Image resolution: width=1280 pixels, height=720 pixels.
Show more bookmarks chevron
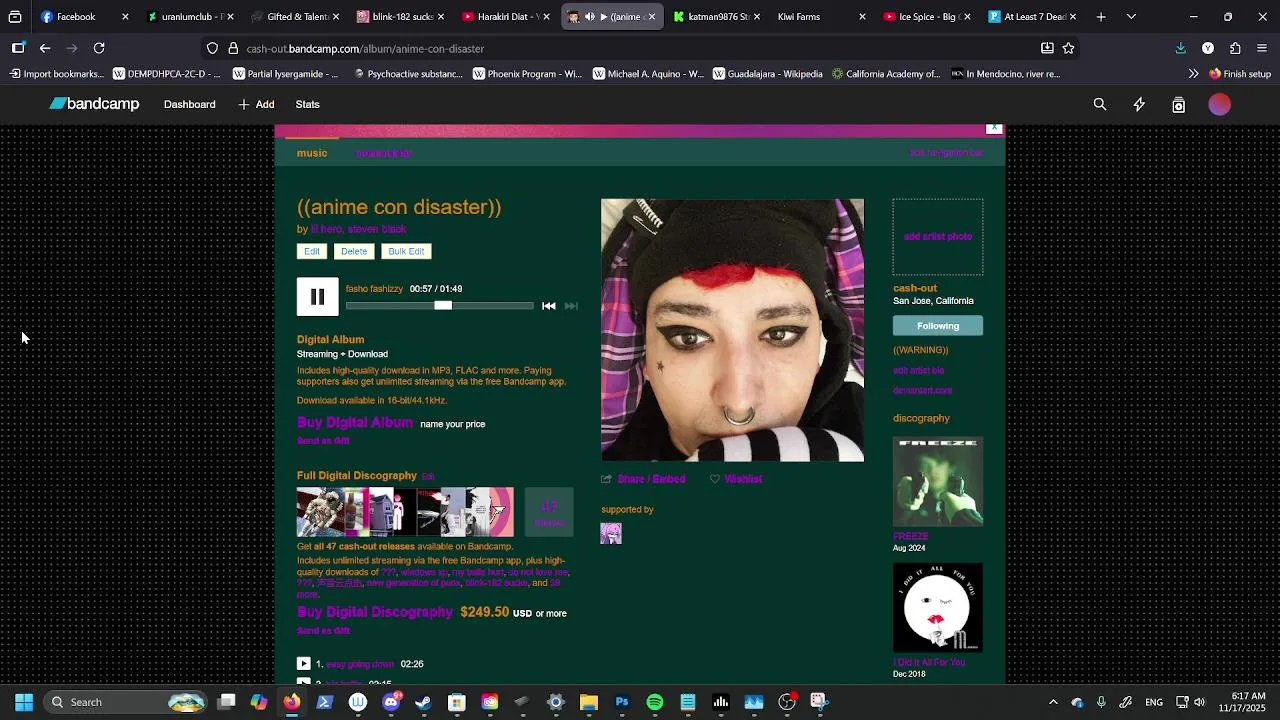pos(1193,74)
